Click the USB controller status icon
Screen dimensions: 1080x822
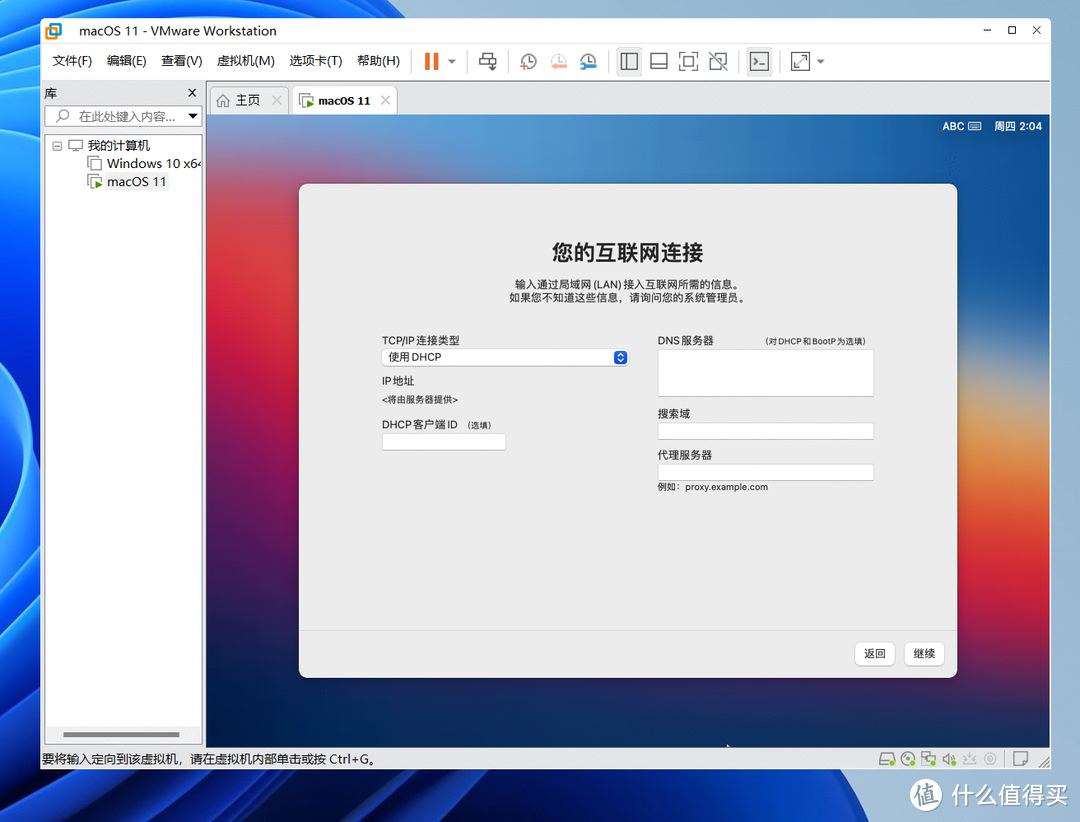(970, 759)
